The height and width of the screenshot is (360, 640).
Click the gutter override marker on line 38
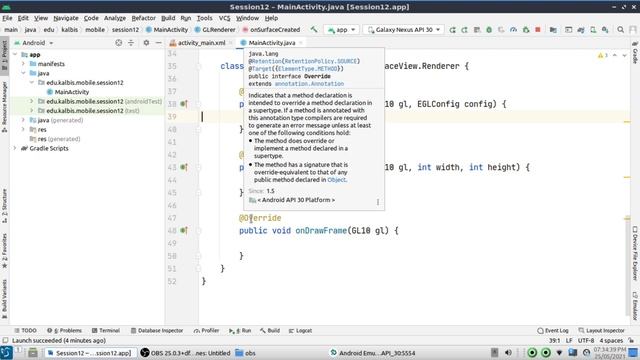[184, 104]
